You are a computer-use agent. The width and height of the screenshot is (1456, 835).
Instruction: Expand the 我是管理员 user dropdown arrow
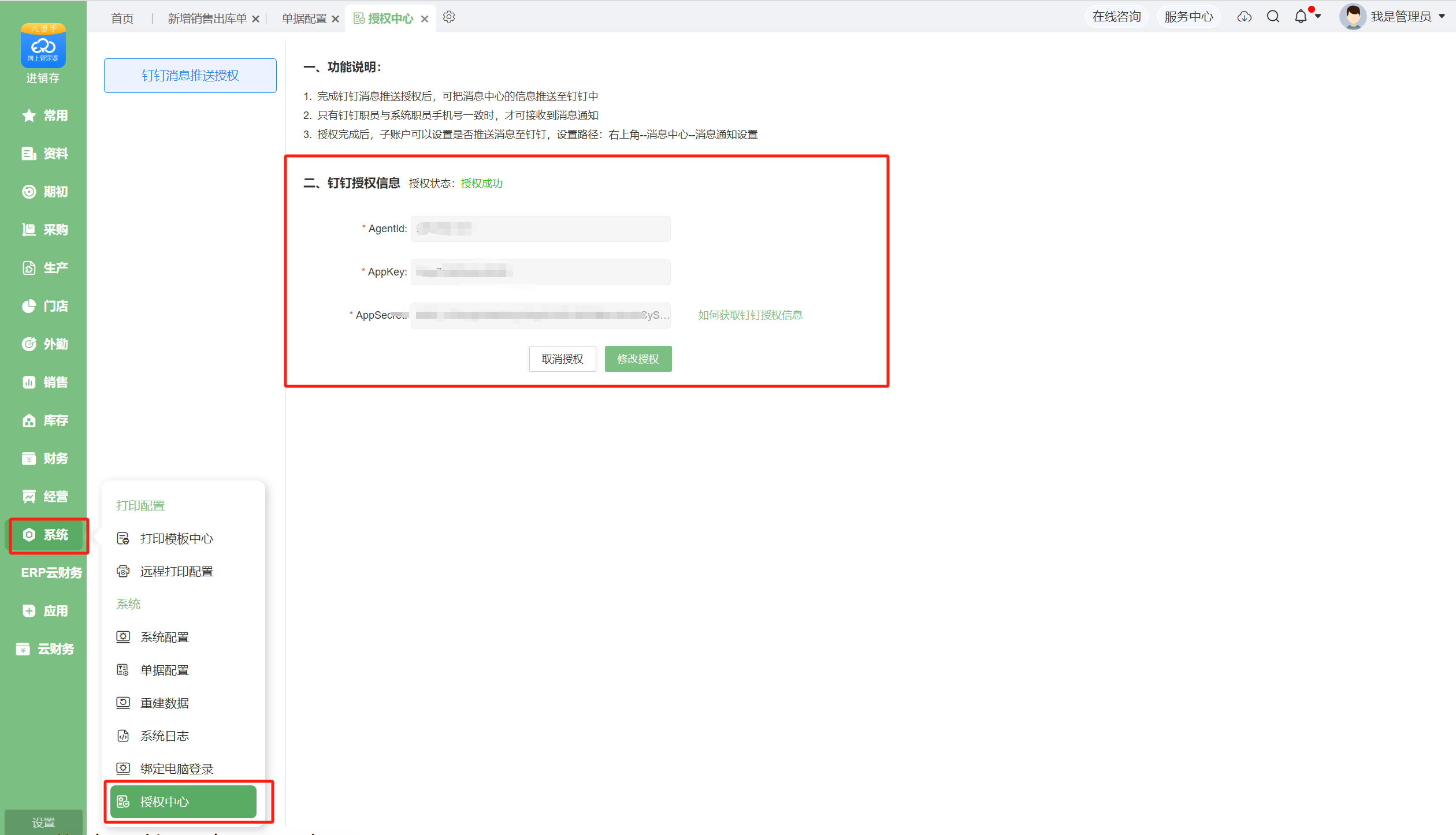[x=1442, y=17]
